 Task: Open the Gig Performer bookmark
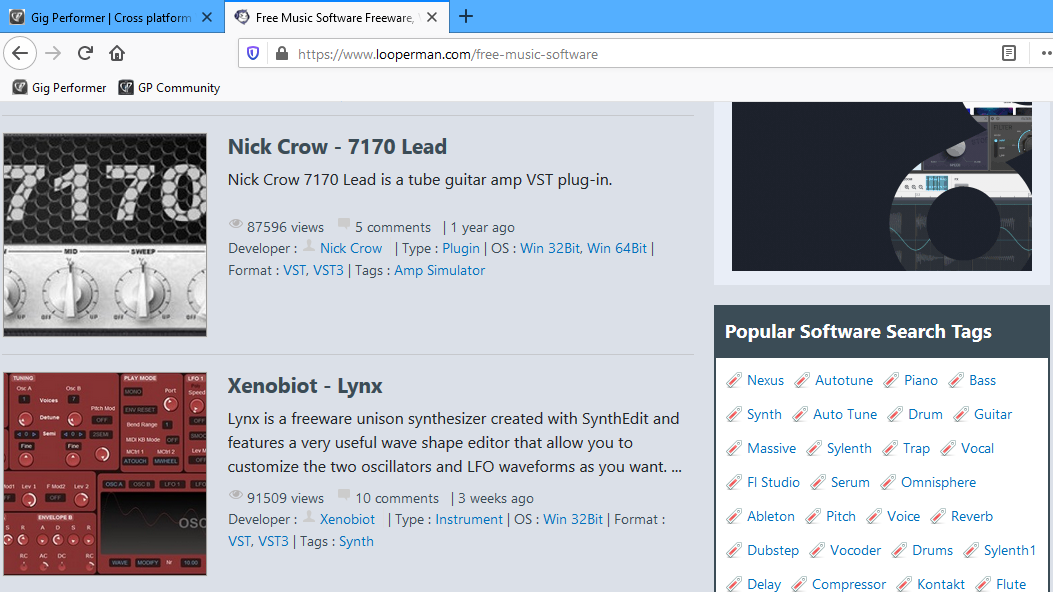(x=60, y=88)
